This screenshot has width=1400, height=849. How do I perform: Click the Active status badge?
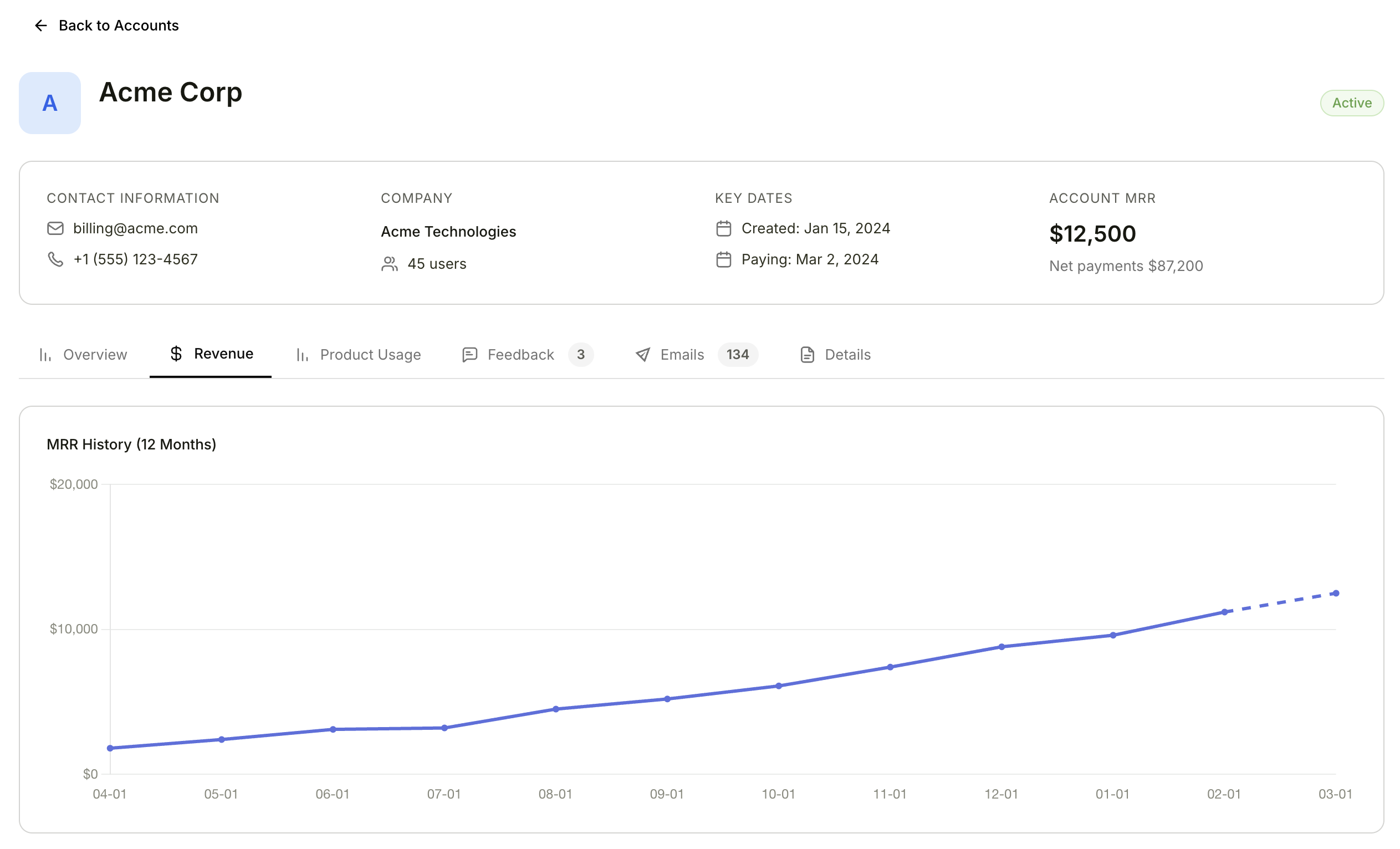tap(1351, 103)
